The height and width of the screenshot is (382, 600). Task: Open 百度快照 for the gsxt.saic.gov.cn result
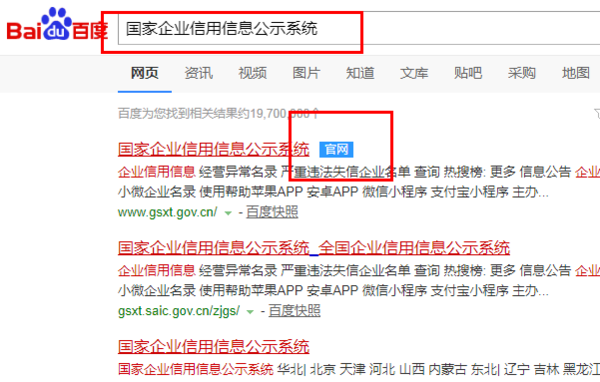pos(294,310)
